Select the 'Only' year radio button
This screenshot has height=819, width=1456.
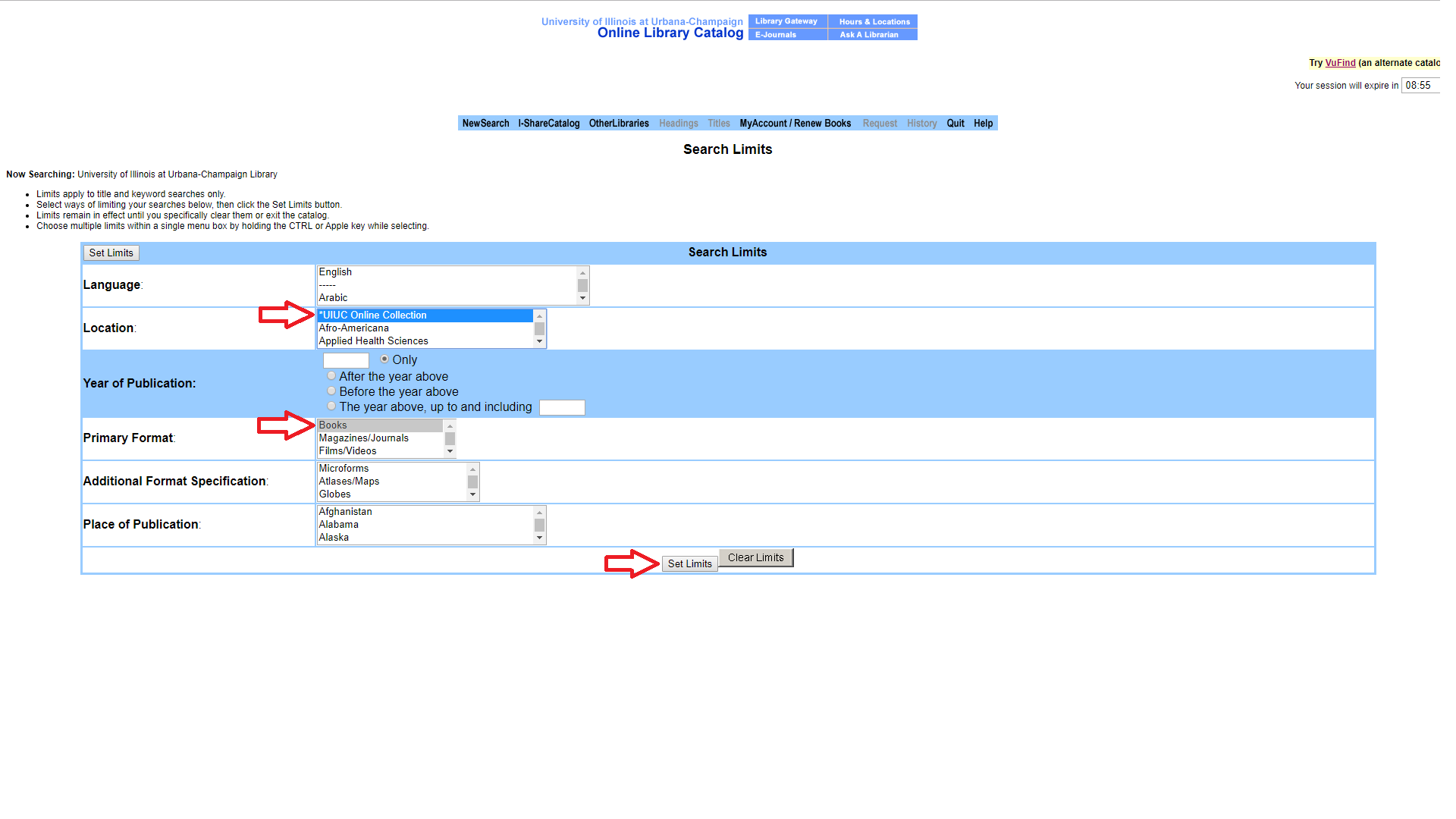(384, 359)
